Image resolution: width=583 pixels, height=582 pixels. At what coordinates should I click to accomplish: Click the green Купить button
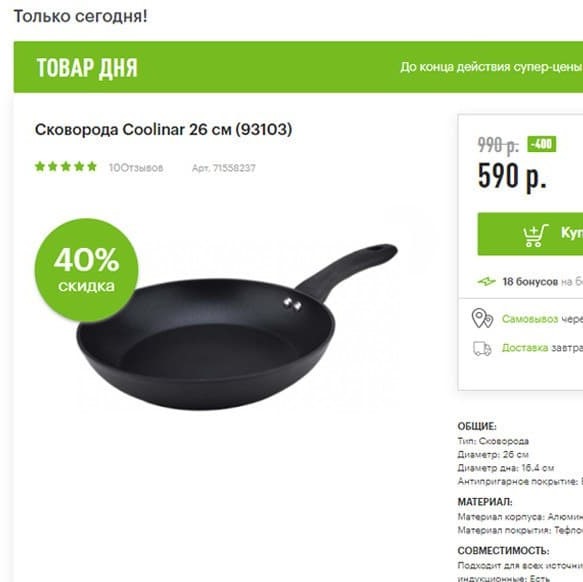(530, 234)
